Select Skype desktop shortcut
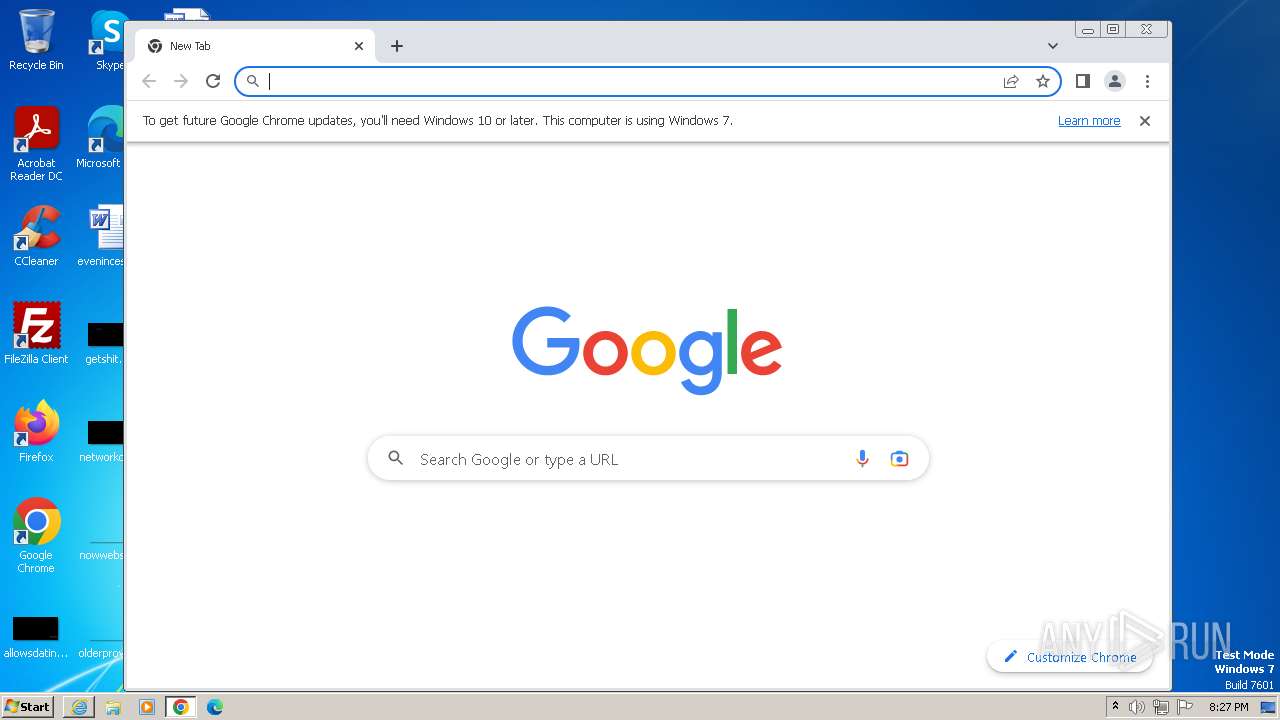This screenshot has height=720, width=1280. click(x=108, y=40)
